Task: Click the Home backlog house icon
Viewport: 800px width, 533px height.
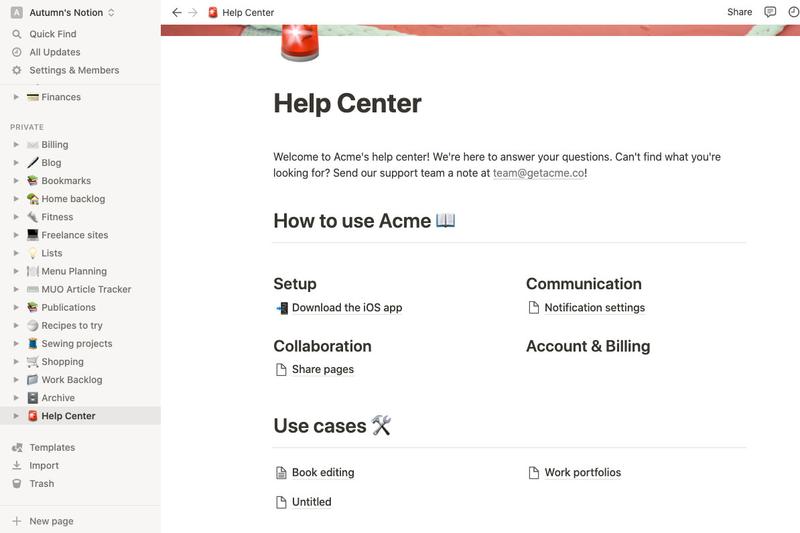Action: 33,199
